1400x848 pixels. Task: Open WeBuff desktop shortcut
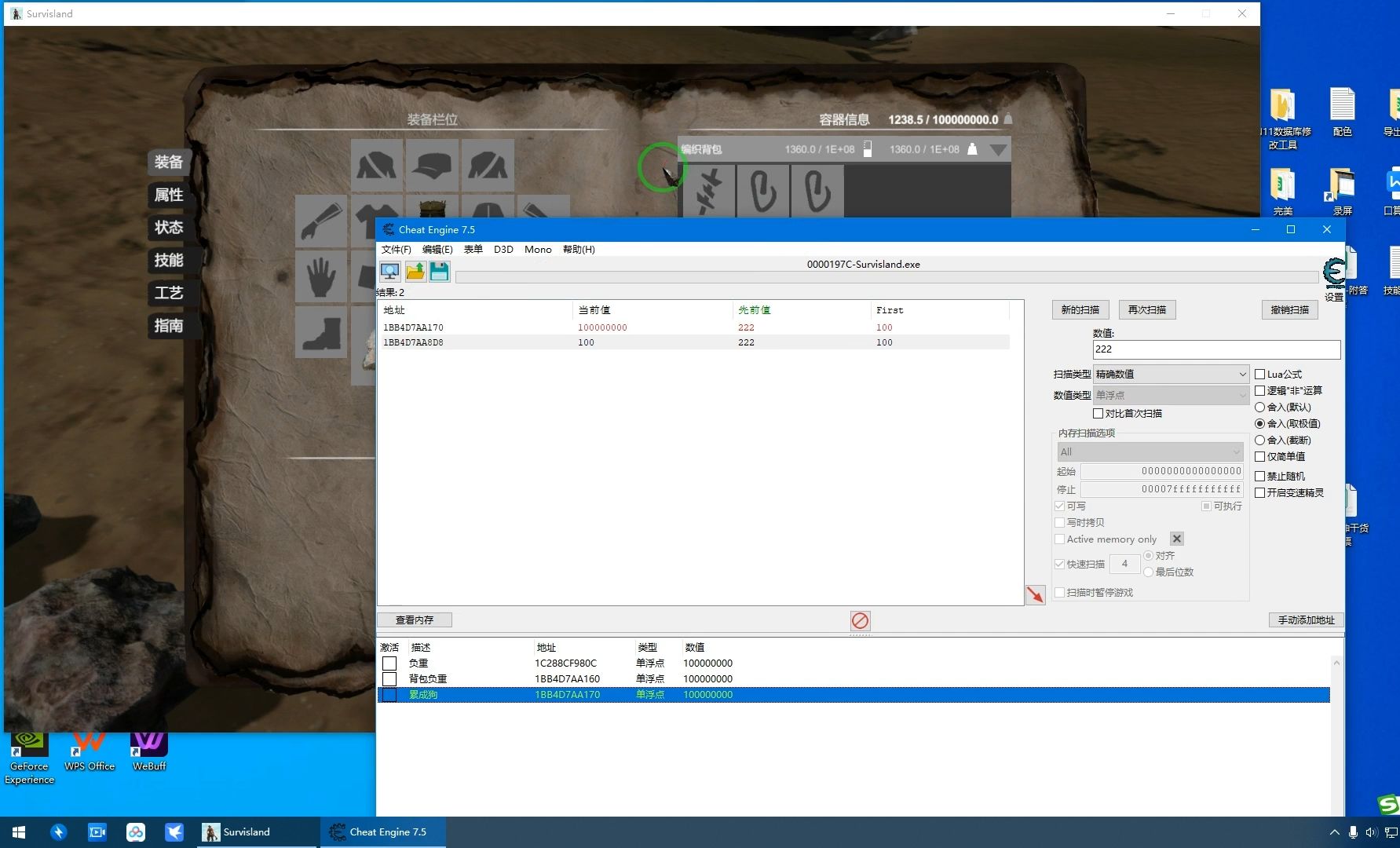pos(149,751)
